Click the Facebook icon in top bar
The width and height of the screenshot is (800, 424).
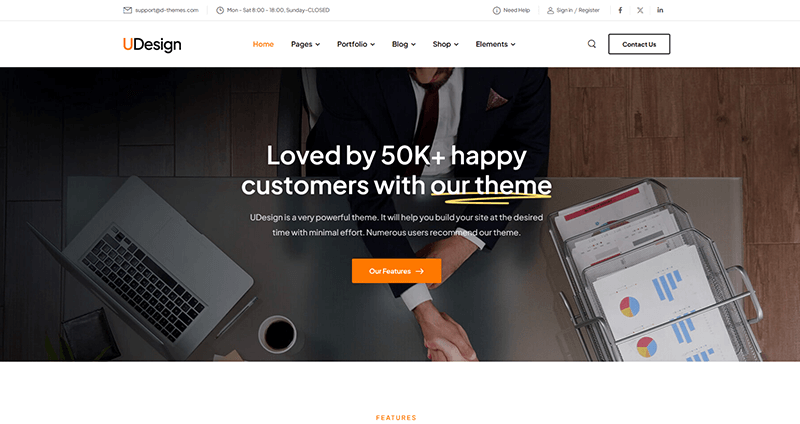pos(620,10)
